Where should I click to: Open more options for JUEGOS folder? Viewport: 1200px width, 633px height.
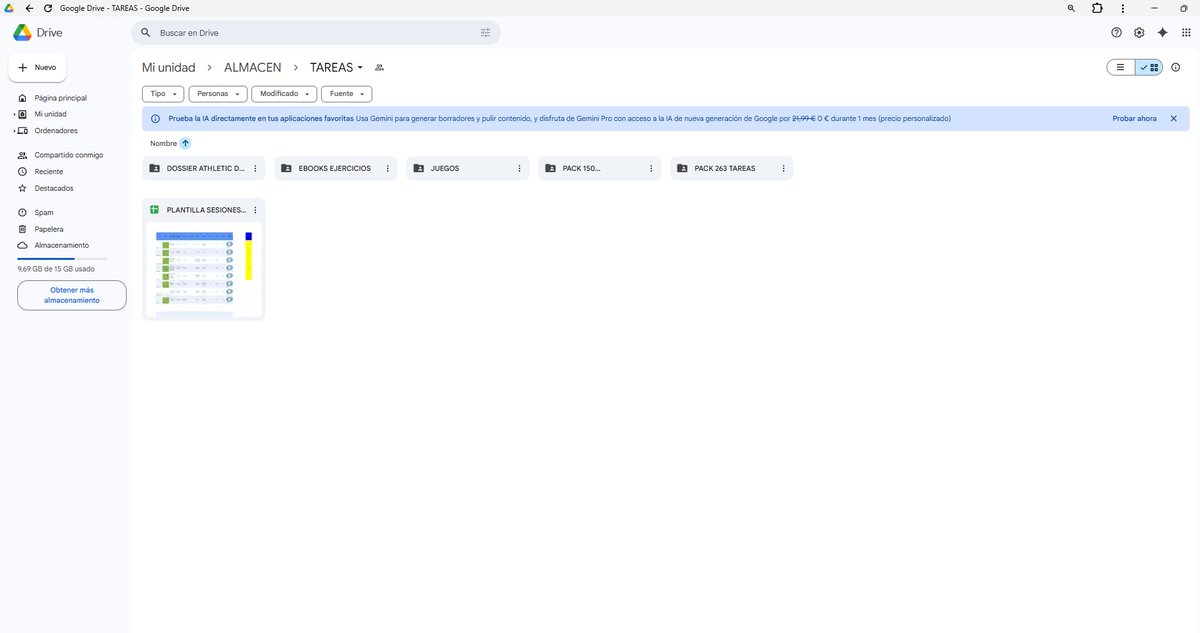(519, 169)
